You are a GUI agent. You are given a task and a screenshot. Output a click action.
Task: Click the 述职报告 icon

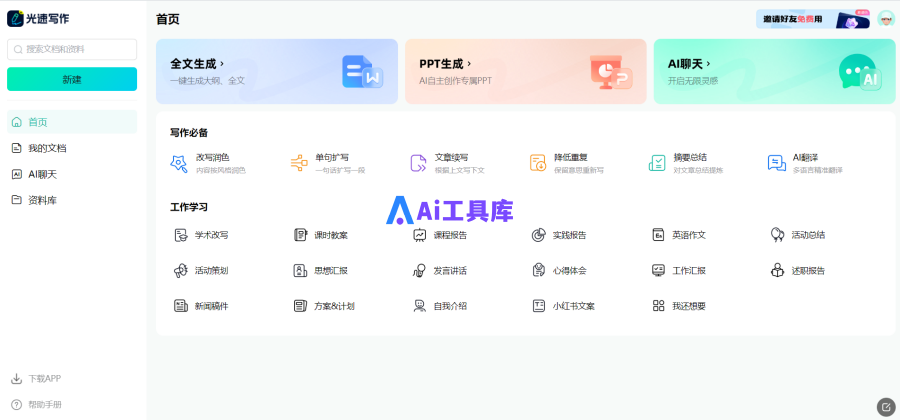777,270
